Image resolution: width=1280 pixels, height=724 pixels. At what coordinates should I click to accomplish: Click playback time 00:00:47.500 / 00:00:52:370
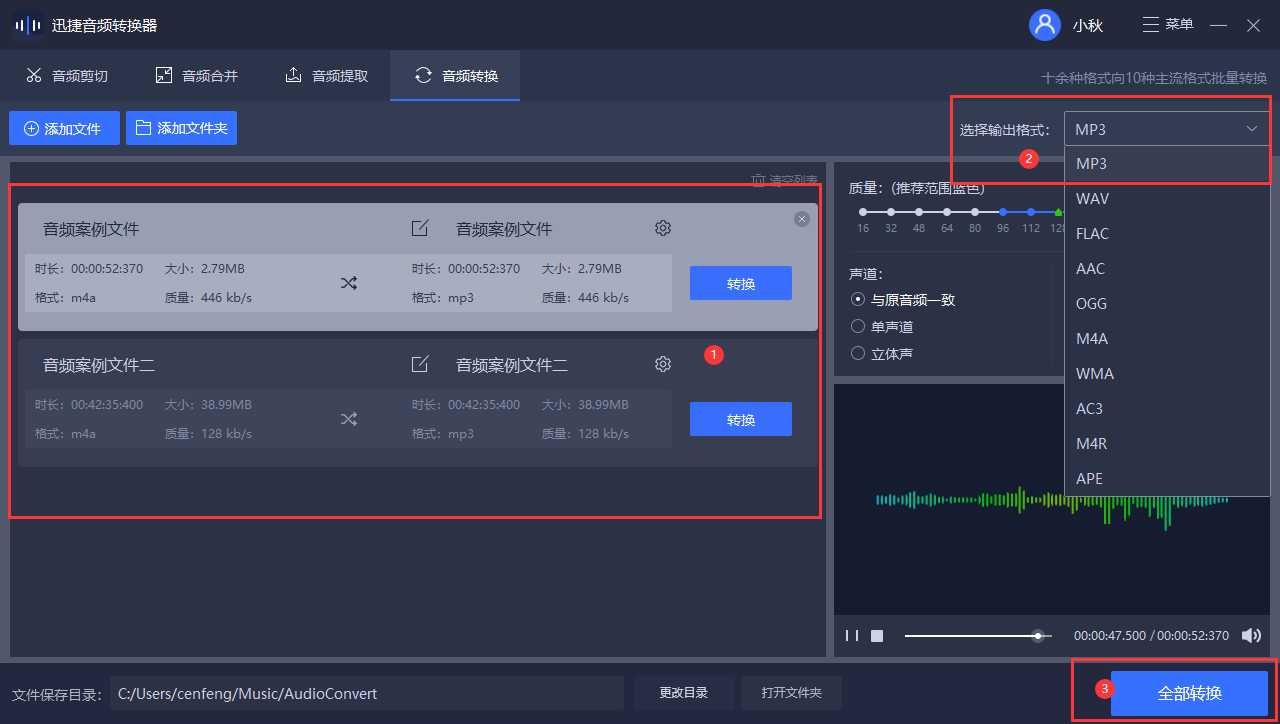pos(1151,635)
